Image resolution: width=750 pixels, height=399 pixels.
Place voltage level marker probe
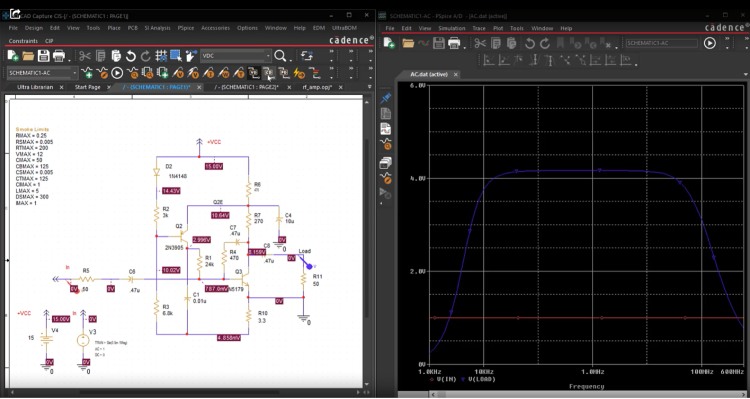178,73
